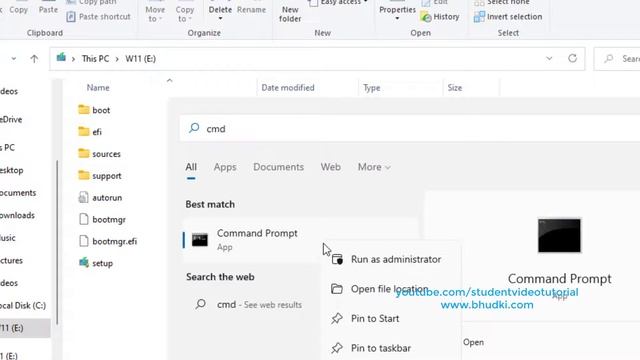Click the navigation pane vertical scrollbar

57,242
